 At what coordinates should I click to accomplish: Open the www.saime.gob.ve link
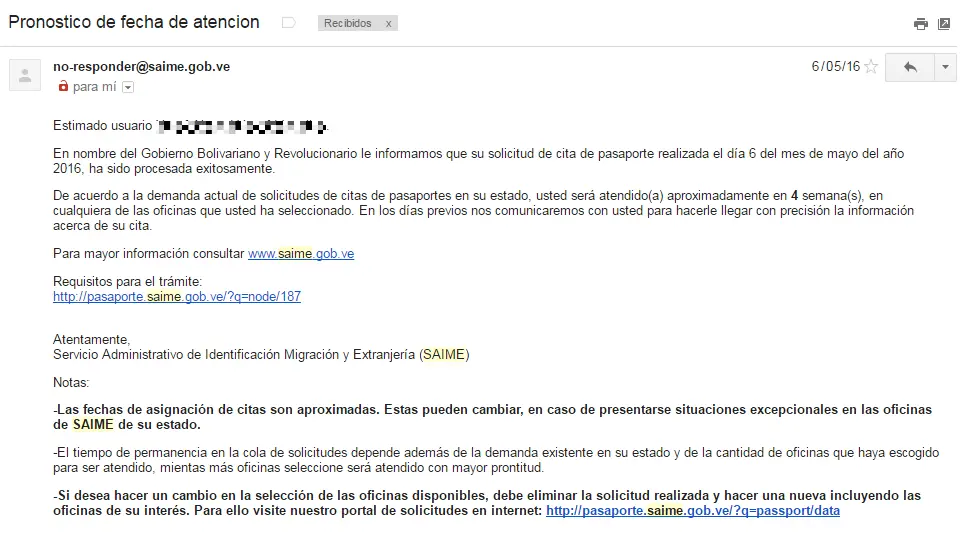[301, 253]
